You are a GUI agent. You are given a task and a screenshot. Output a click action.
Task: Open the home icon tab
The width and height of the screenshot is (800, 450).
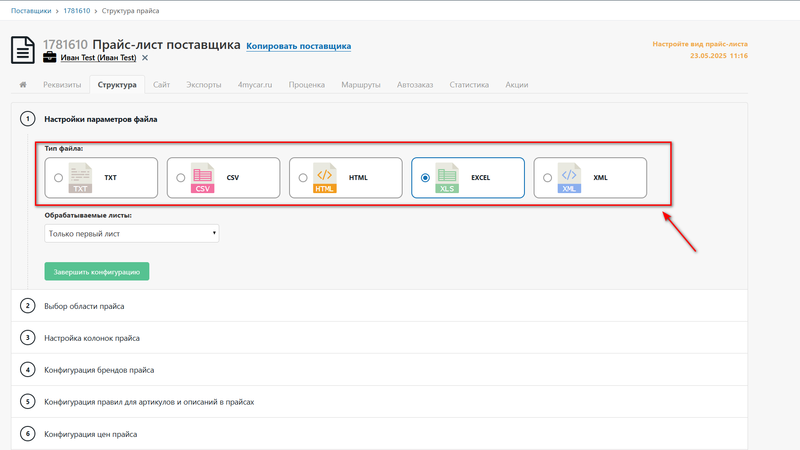23,85
